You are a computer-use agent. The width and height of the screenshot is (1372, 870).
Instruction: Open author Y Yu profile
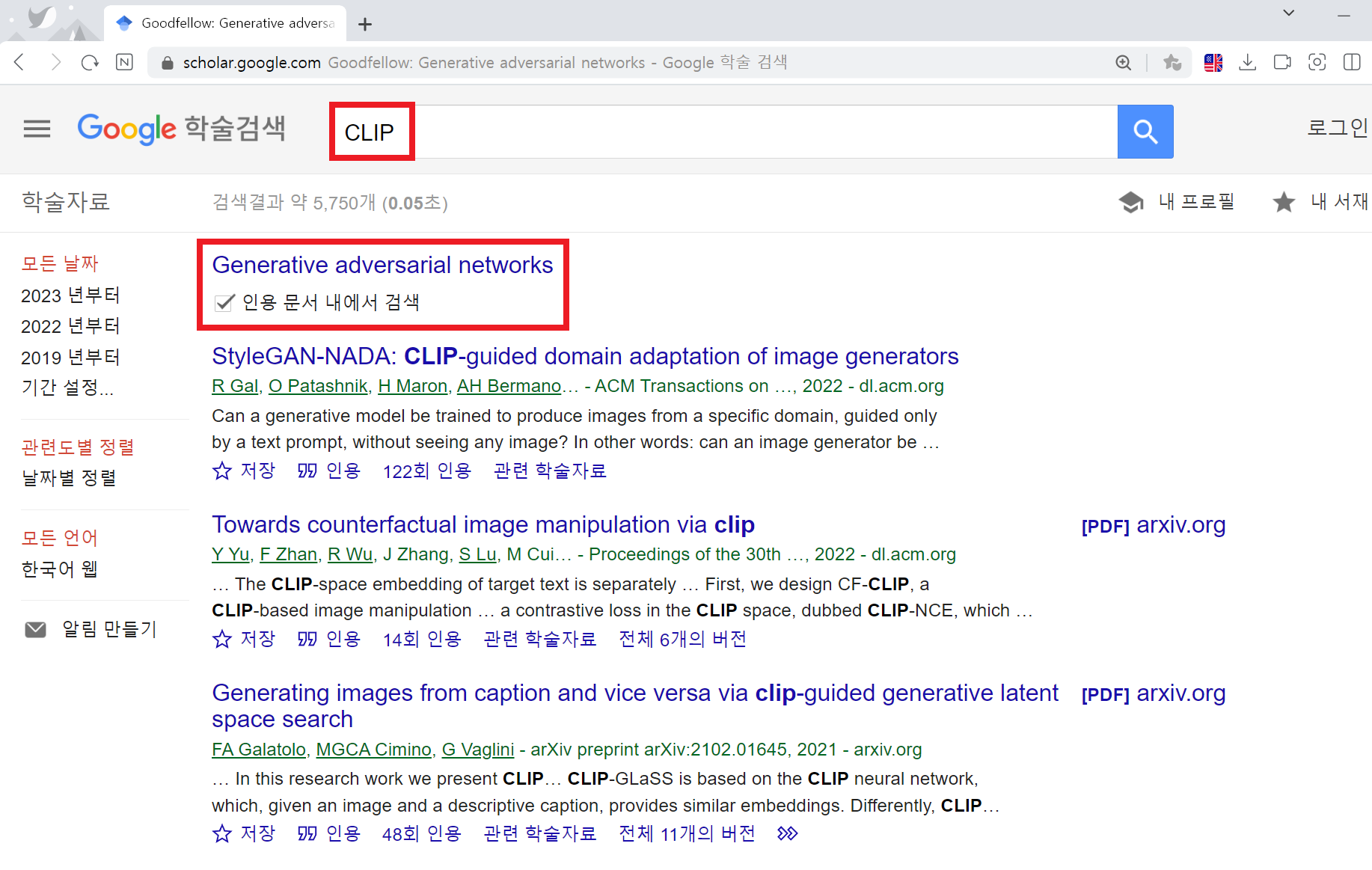pos(230,554)
